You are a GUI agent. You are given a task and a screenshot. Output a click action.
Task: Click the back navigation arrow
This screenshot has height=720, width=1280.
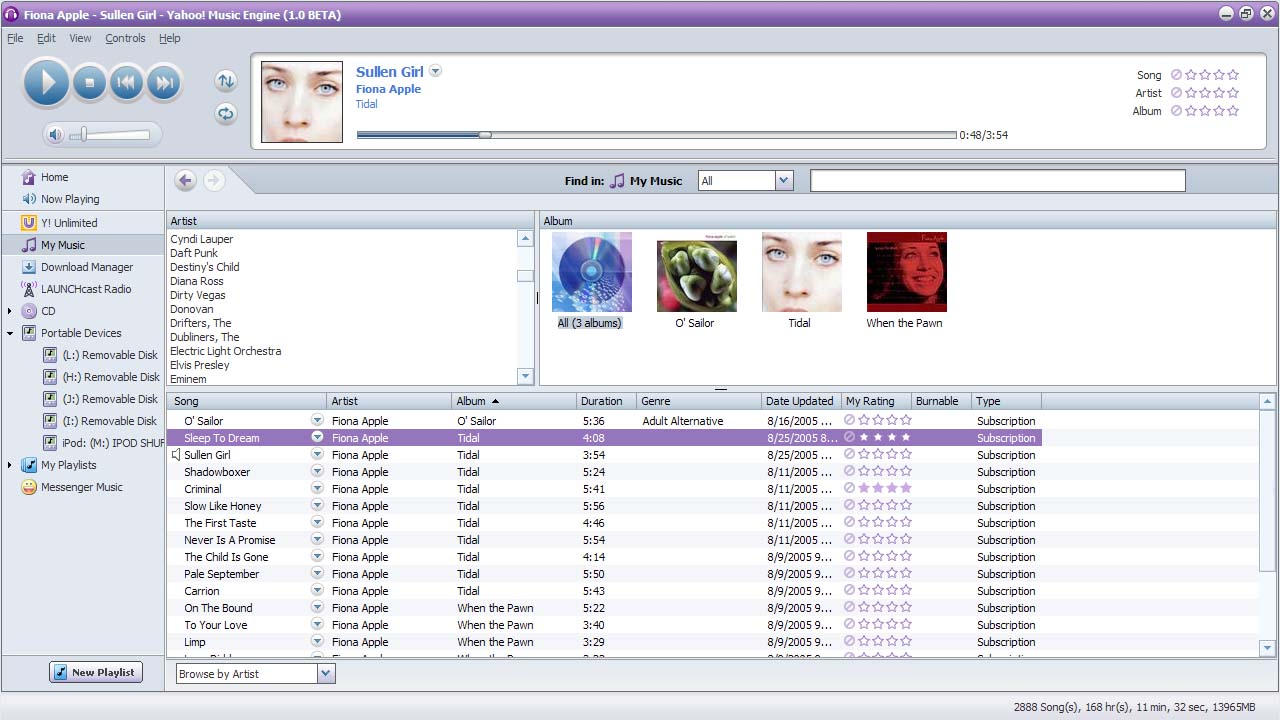coord(185,180)
